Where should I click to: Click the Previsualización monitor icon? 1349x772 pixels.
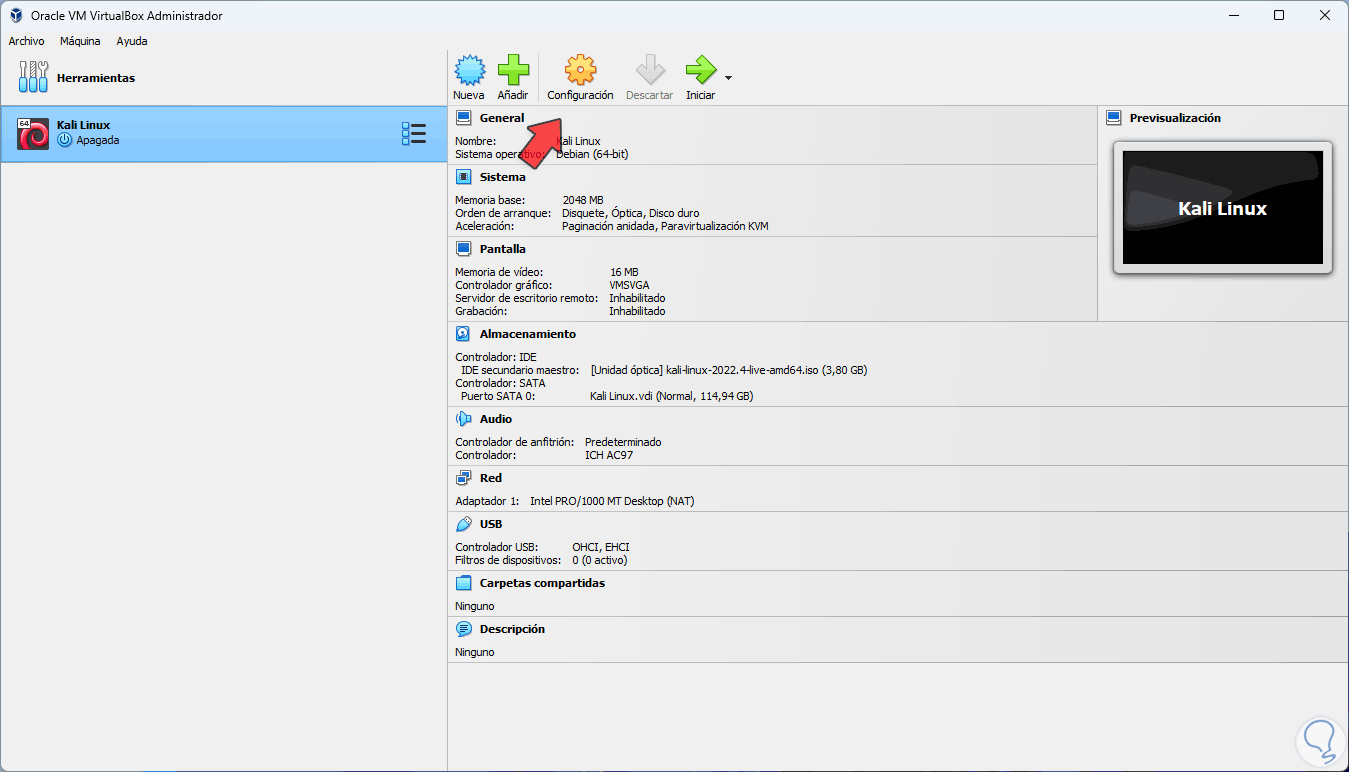tap(1114, 118)
